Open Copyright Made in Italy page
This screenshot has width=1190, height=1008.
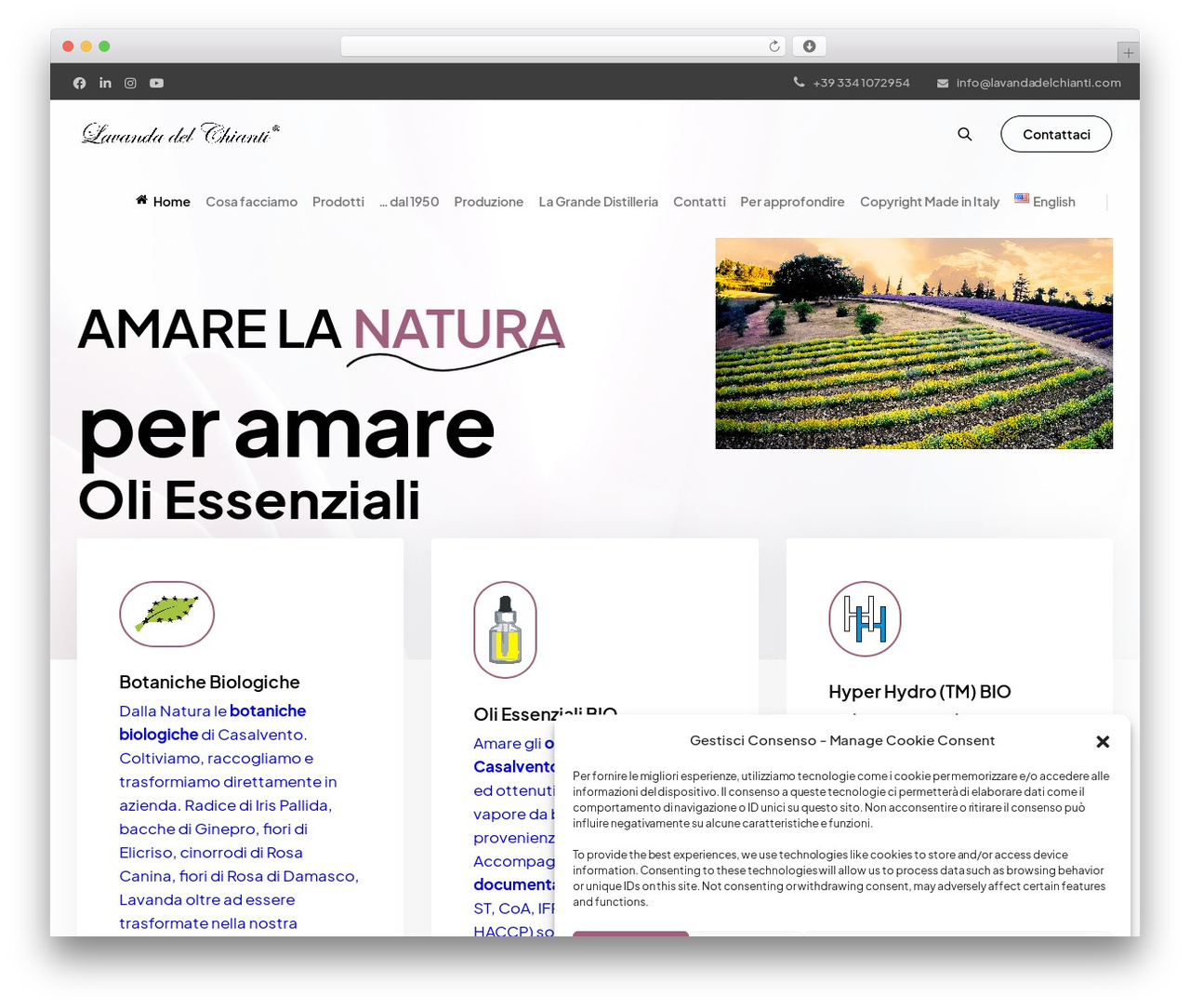pyautogui.click(x=930, y=202)
